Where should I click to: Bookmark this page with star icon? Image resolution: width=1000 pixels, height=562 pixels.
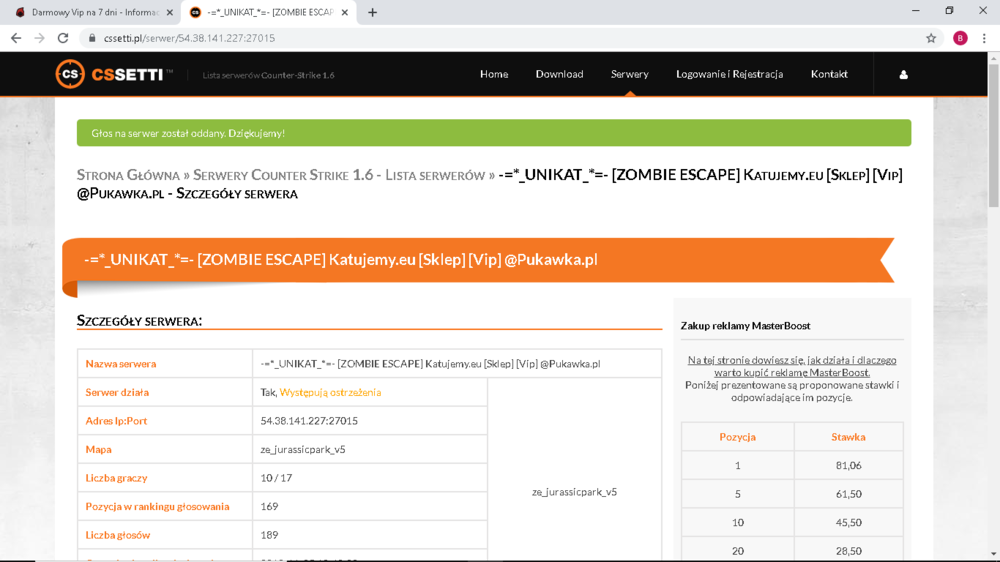pyautogui.click(x=931, y=38)
